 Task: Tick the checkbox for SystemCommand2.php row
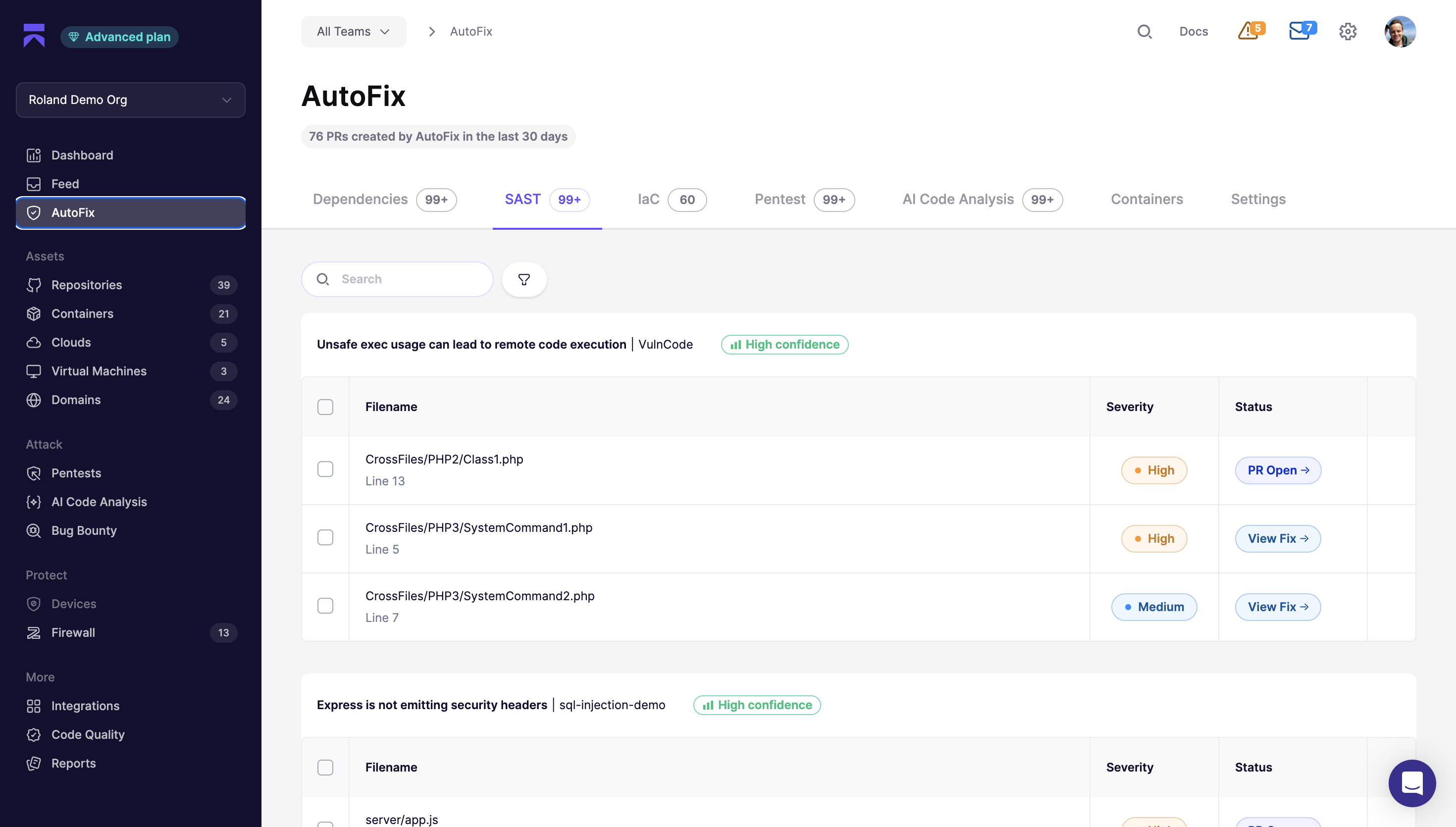pos(325,606)
